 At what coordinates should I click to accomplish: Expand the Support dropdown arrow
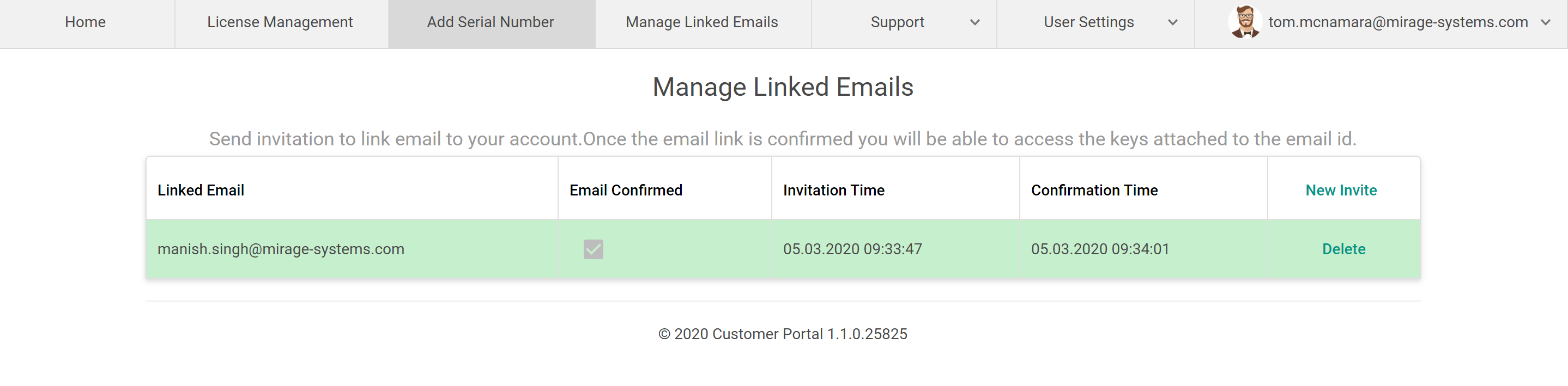[x=974, y=22]
